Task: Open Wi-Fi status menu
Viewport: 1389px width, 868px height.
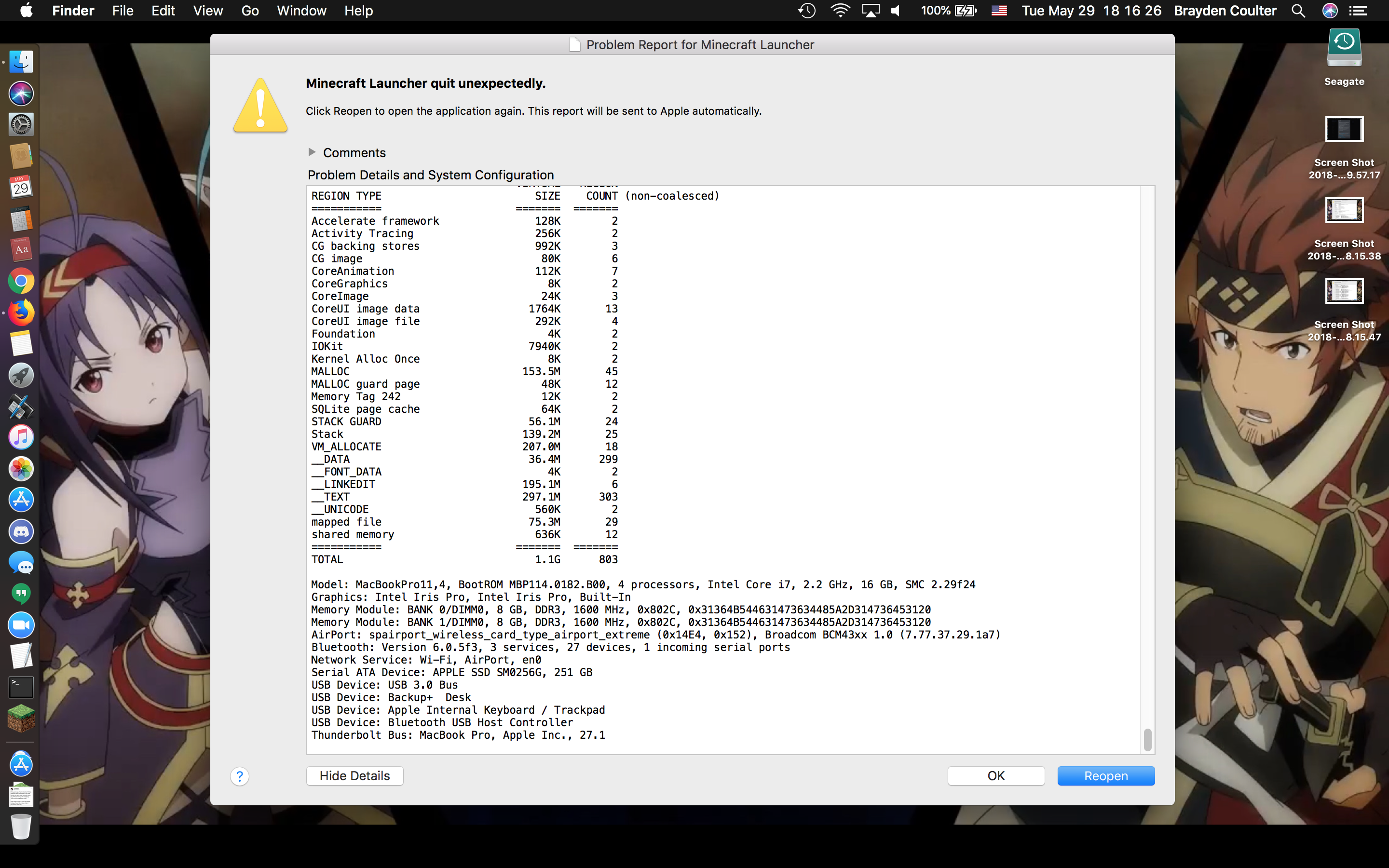Action: point(840,11)
